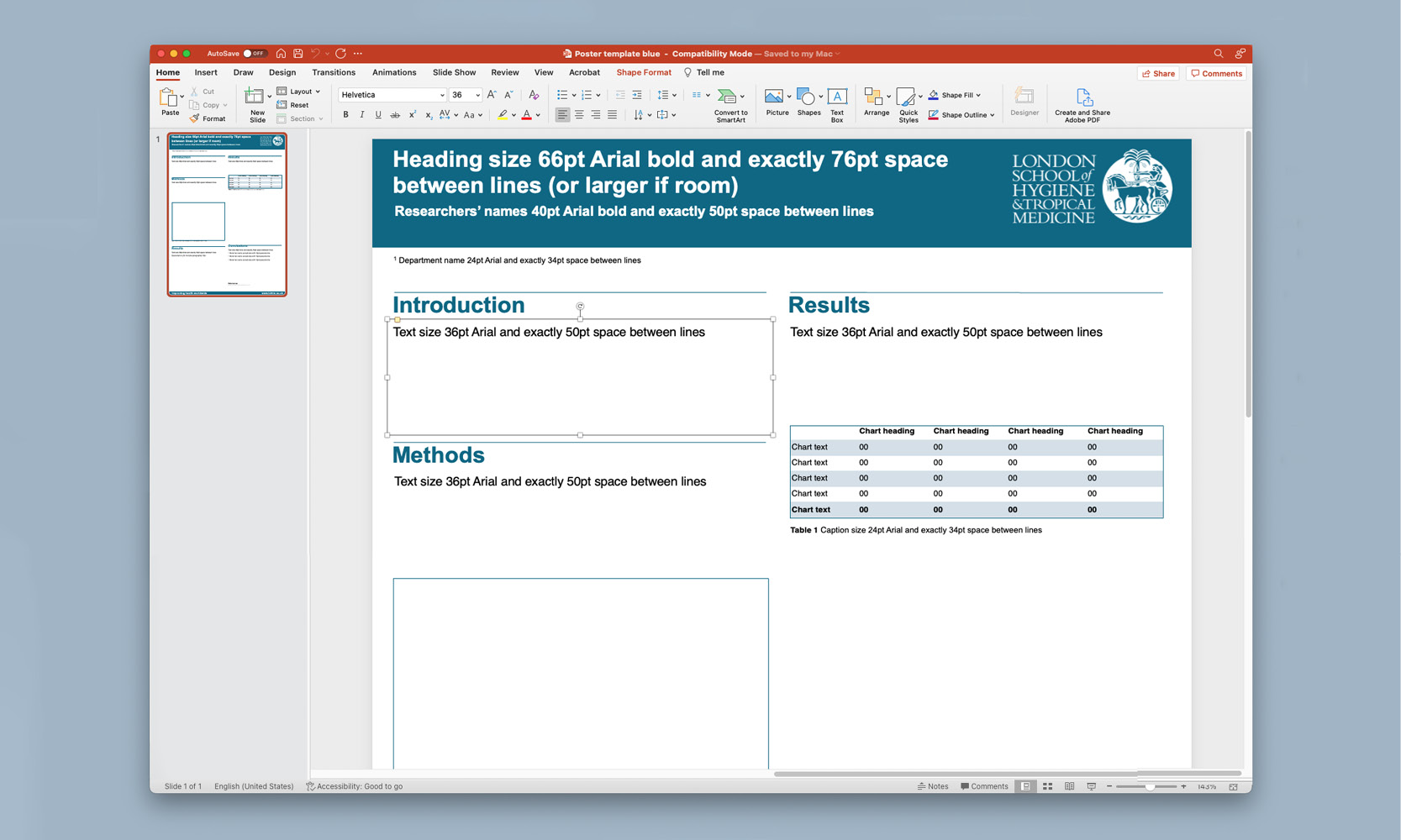Convert selected text to SmartArt

click(x=729, y=102)
